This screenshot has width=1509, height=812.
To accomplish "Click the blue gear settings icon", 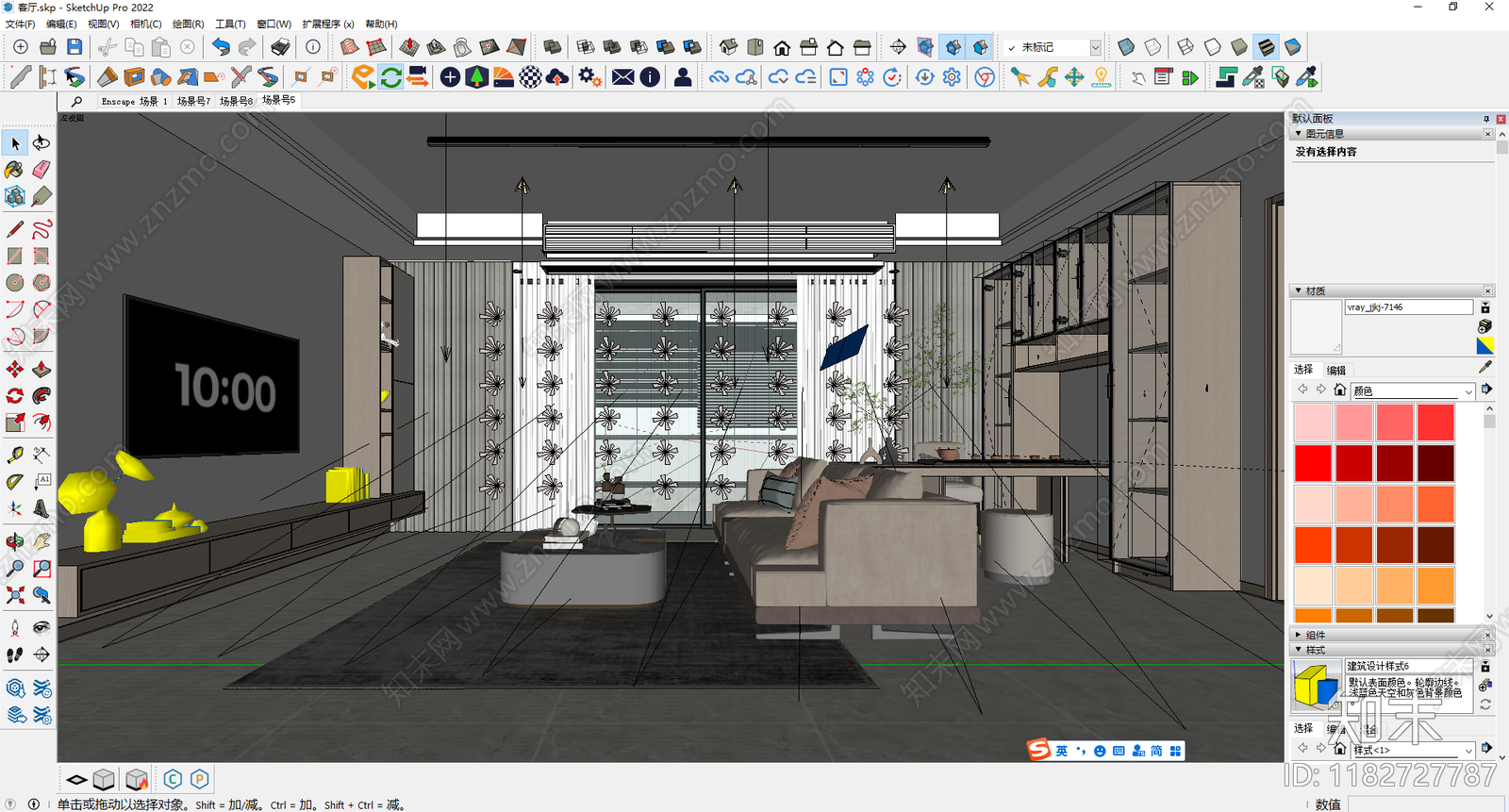I will click(x=952, y=77).
